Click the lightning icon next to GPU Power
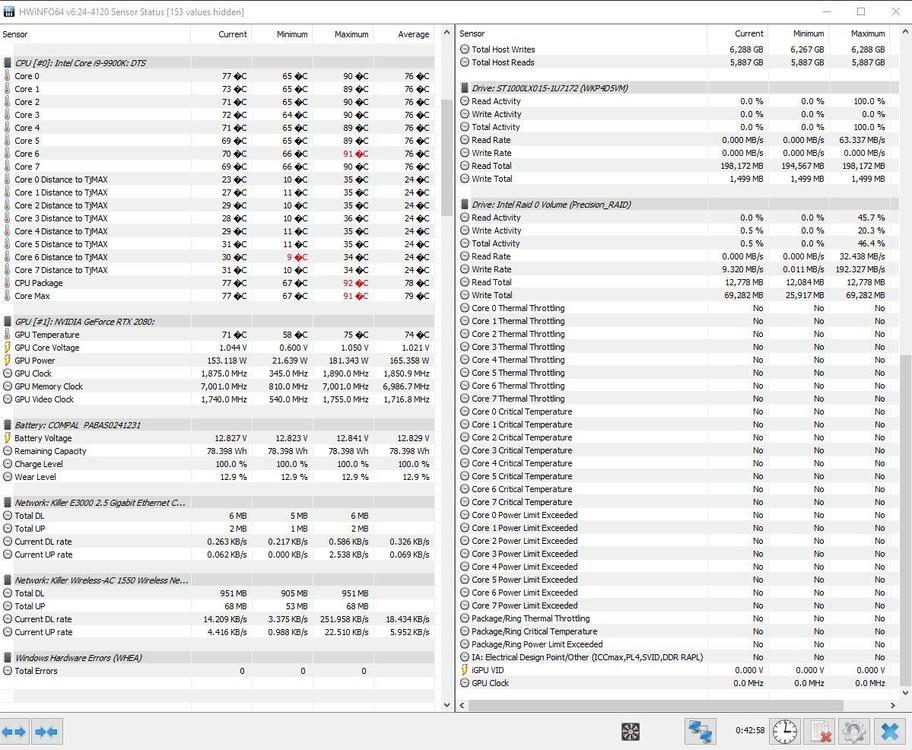The width and height of the screenshot is (912, 750). tap(7, 361)
